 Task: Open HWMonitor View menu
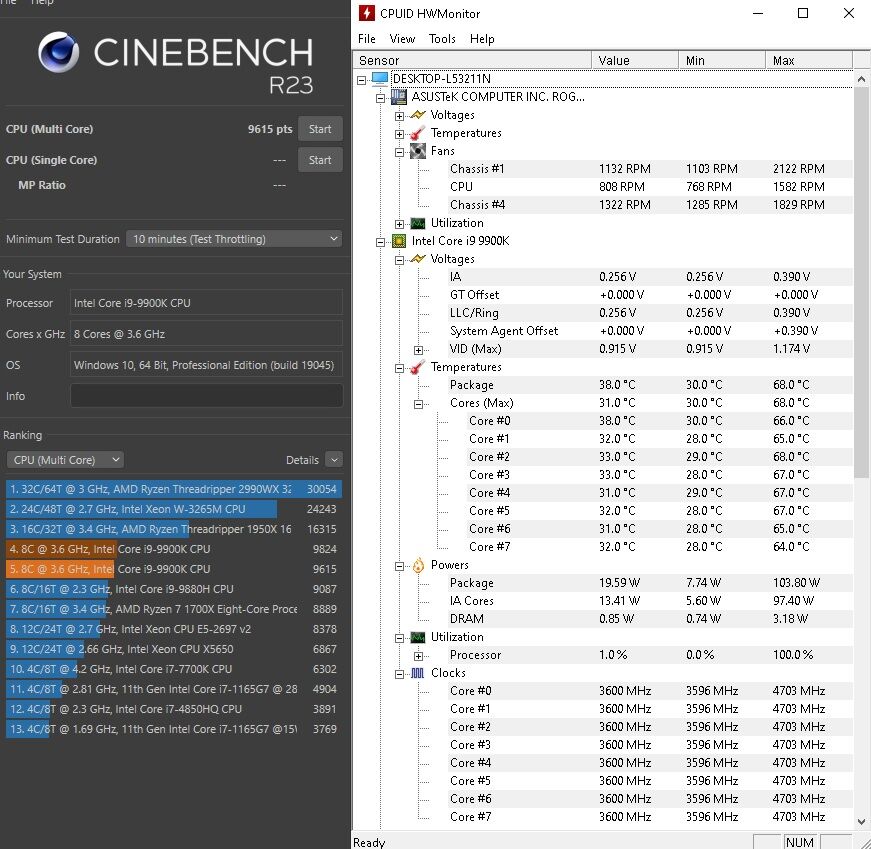tap(402, 39)
